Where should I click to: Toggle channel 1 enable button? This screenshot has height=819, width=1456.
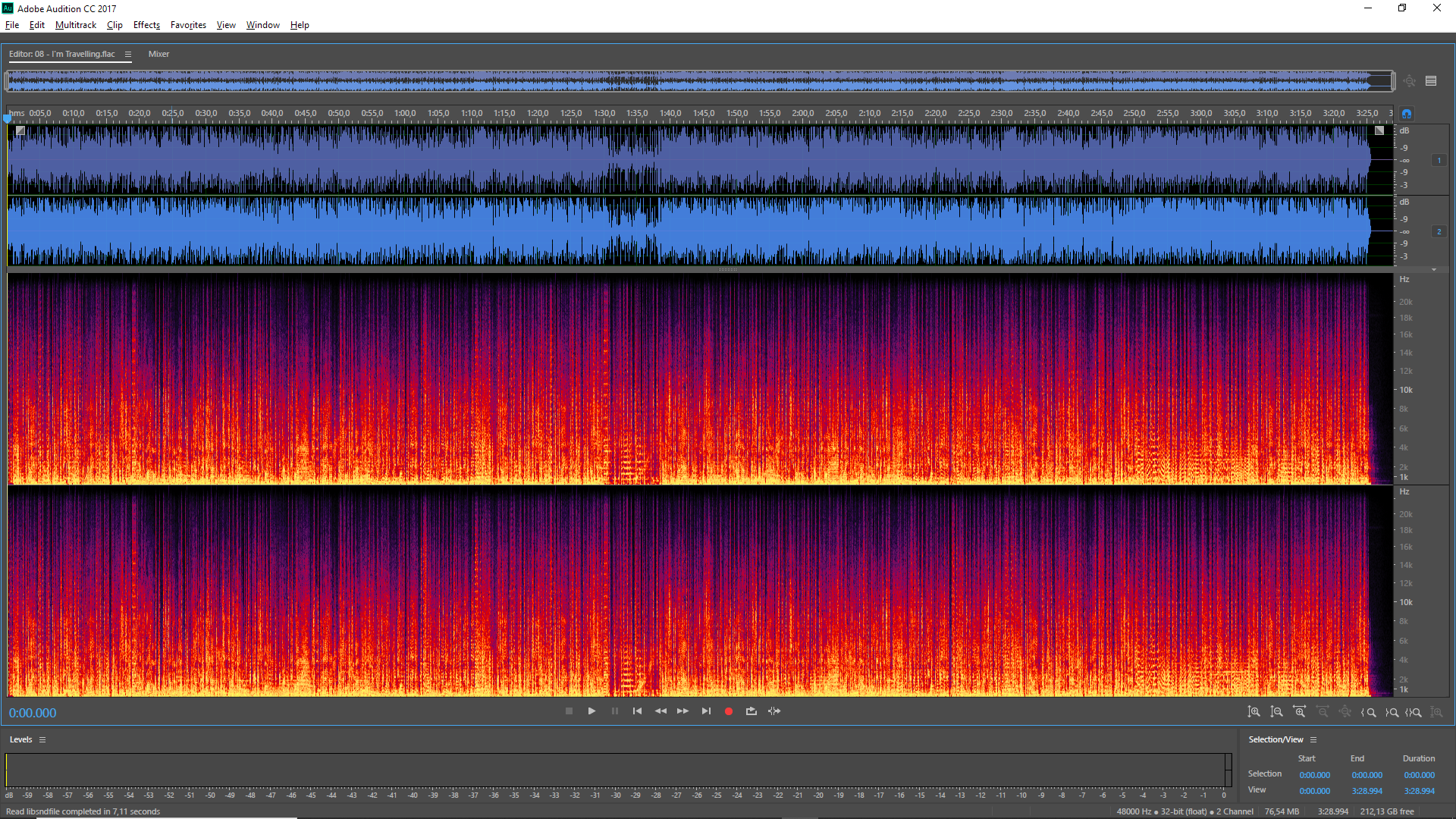[x=1439, y=160]
